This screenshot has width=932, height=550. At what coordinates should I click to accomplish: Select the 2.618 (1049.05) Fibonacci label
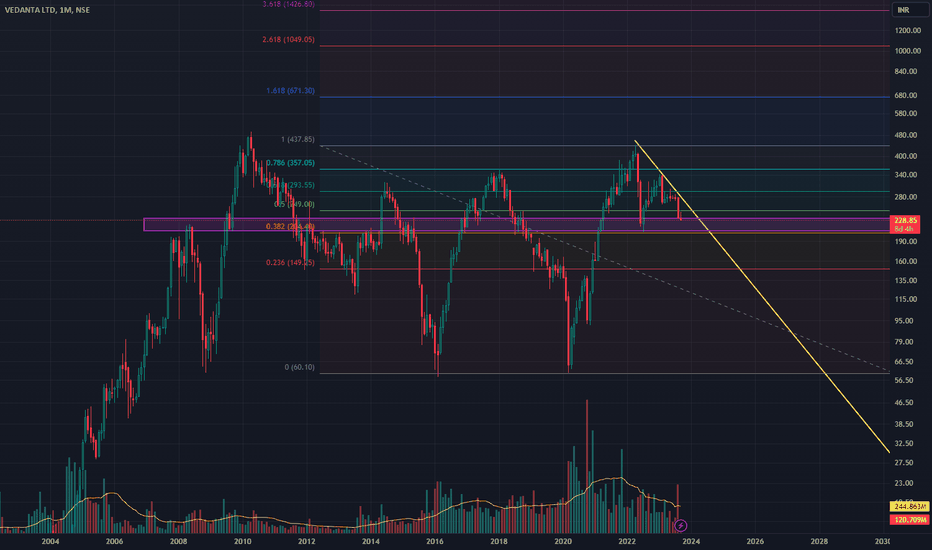(288, 40)
